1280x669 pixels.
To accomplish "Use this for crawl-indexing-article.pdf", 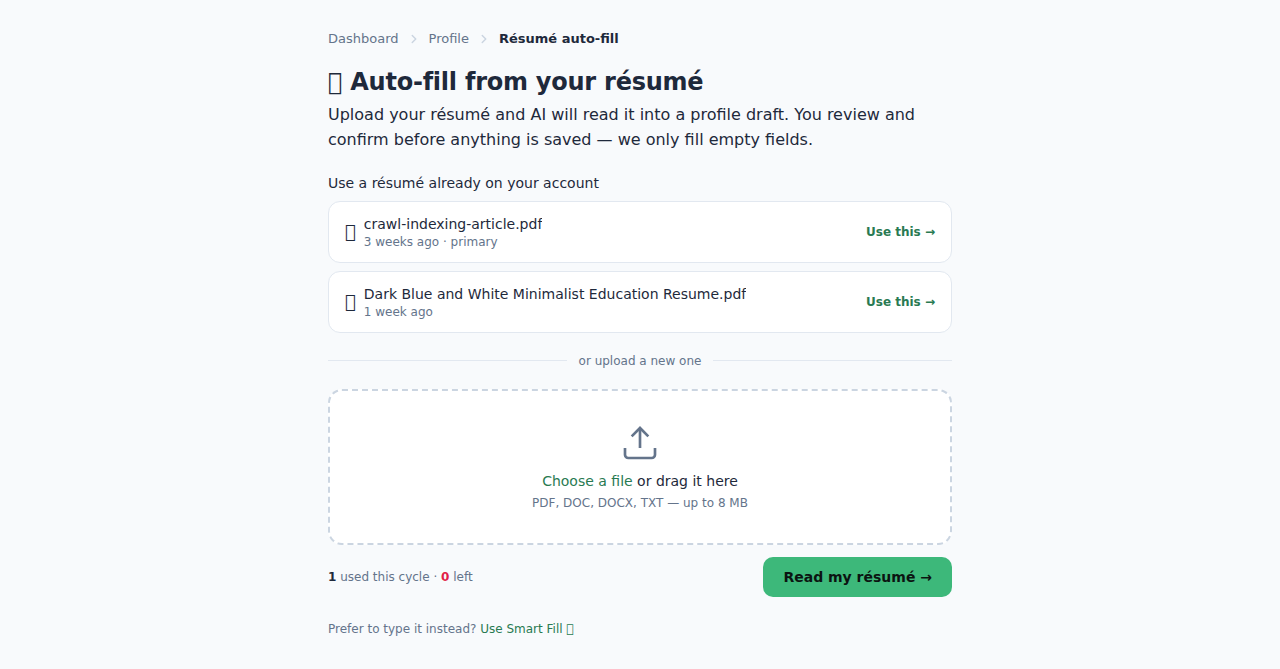I will click(901, 232).
